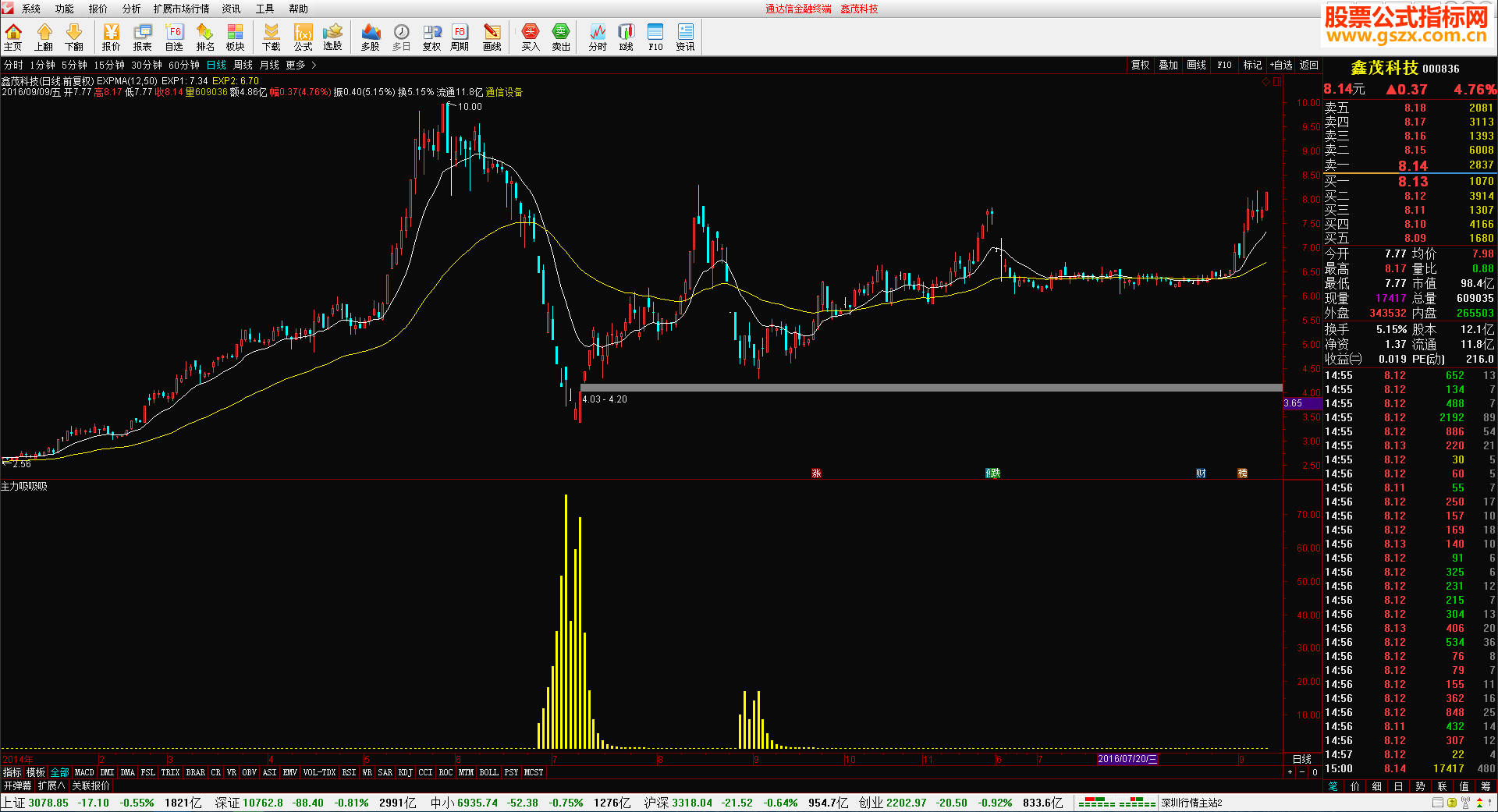Click the 日线 period label at chart corner
This screenshot has height=812, width=1498.
(1302, 759)
